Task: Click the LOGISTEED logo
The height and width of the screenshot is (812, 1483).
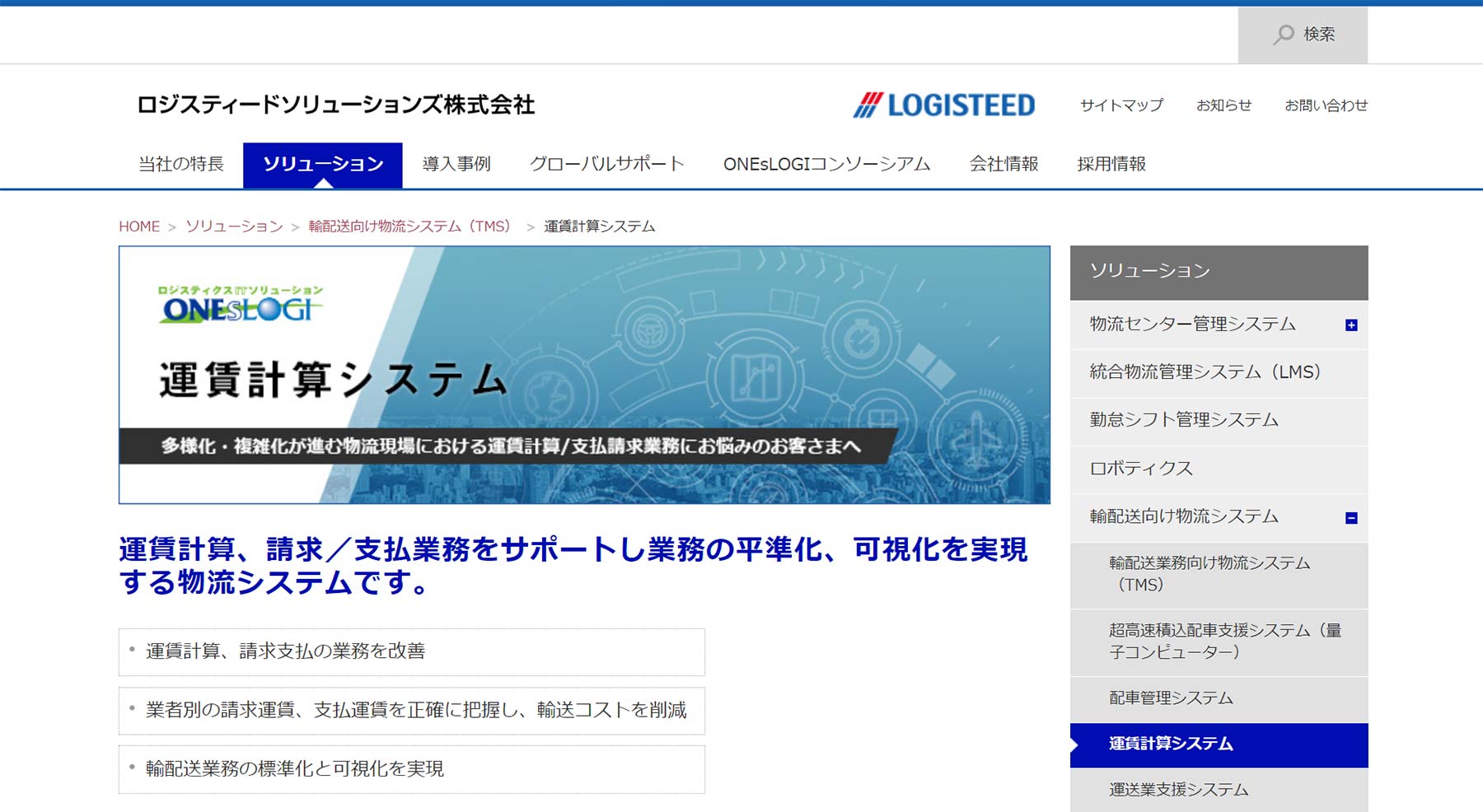Action: (944, 105)
